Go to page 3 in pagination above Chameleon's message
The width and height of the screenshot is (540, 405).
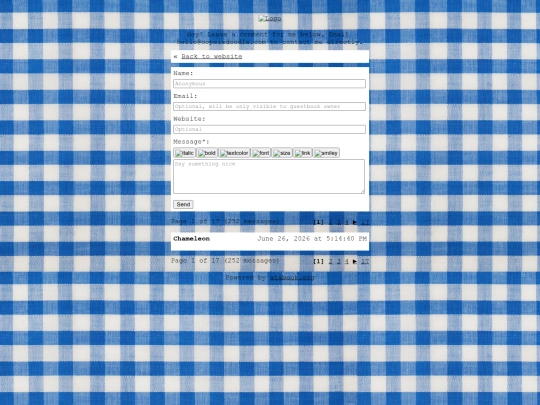339,222
